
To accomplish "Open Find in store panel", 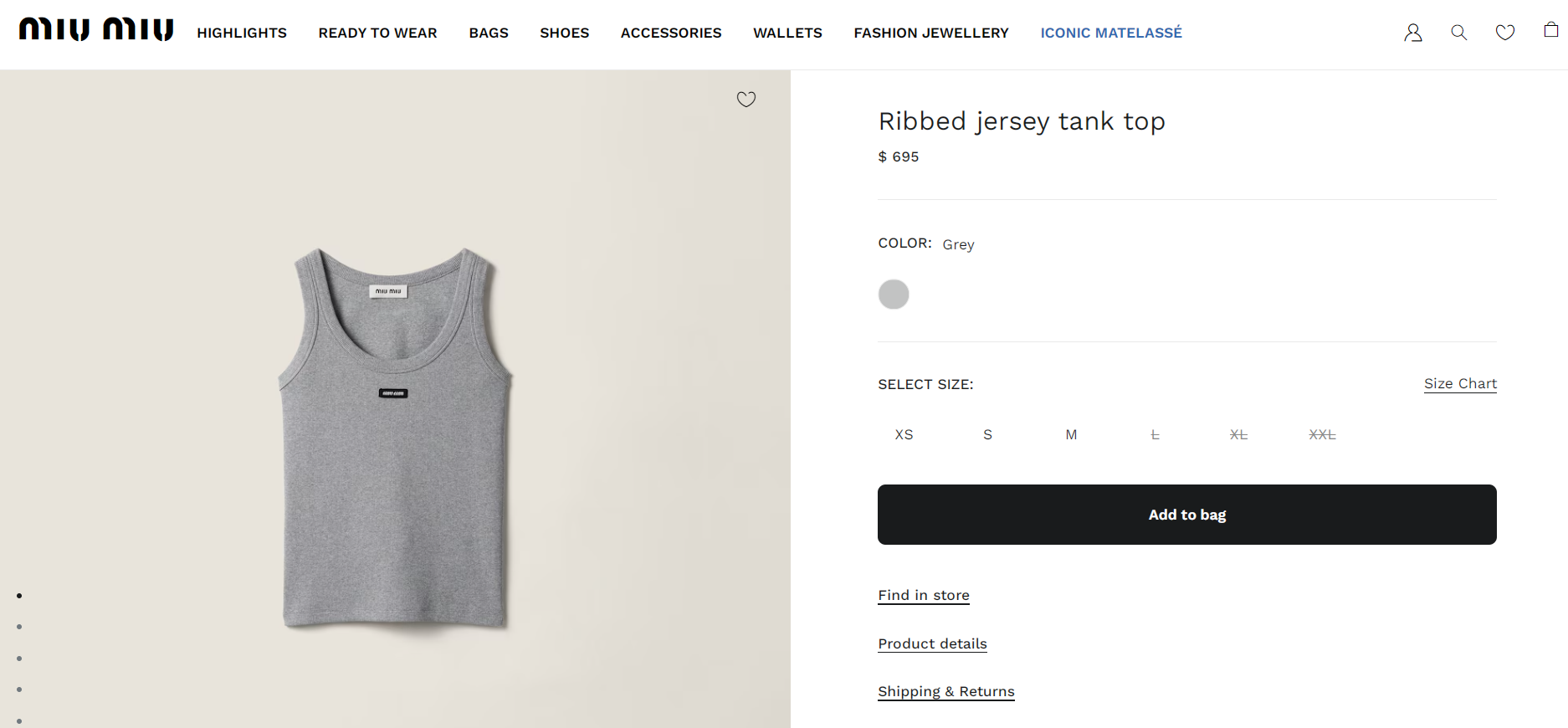I will pos(923,595).
